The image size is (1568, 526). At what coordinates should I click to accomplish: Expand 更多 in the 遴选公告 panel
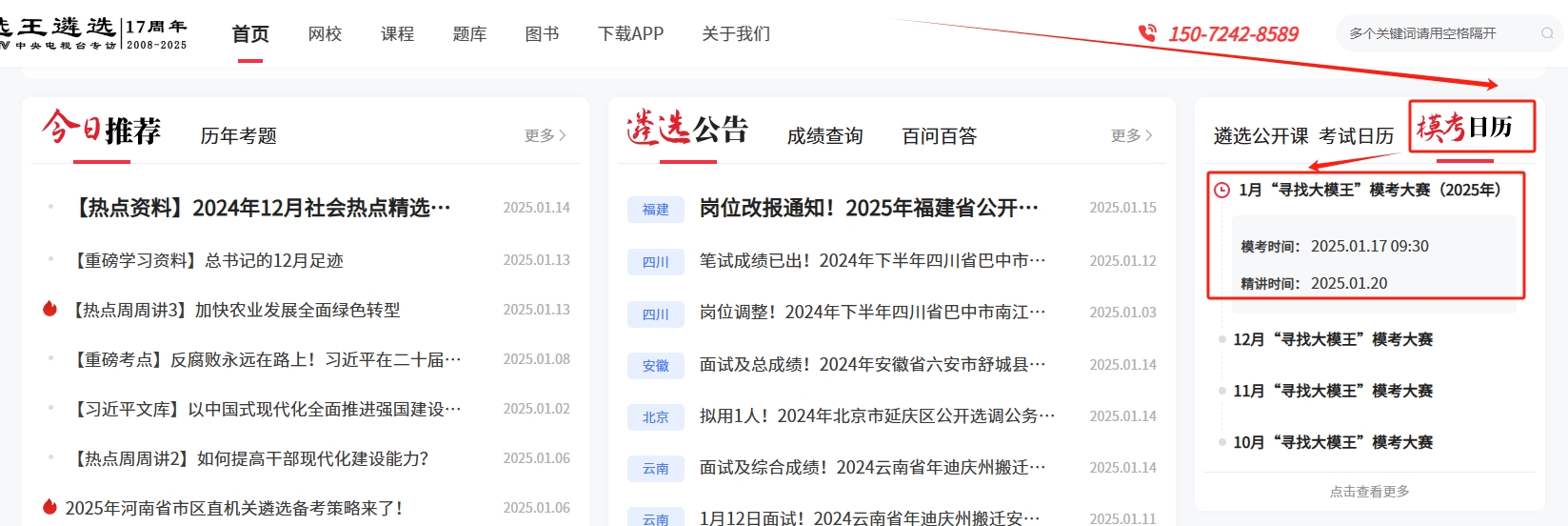click(x=1131, y=135)
